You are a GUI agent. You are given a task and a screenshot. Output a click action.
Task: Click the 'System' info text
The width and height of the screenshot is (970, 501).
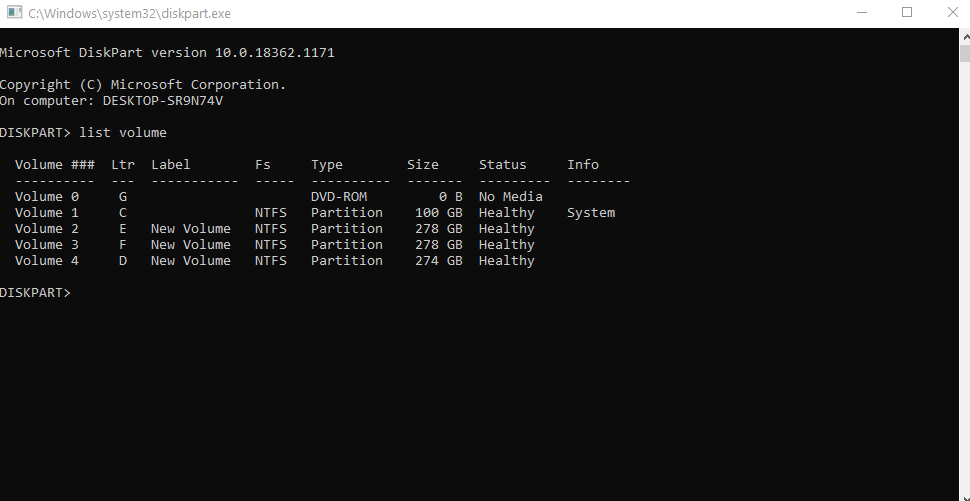point(591,213)
